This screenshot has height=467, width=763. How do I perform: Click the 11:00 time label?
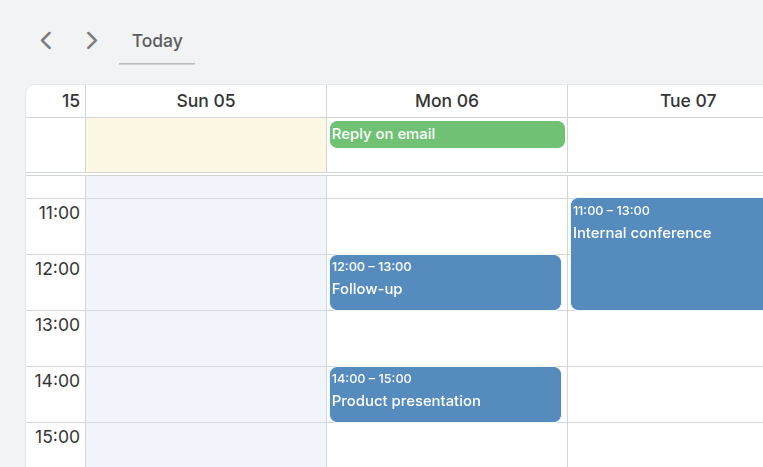[59, 213]
